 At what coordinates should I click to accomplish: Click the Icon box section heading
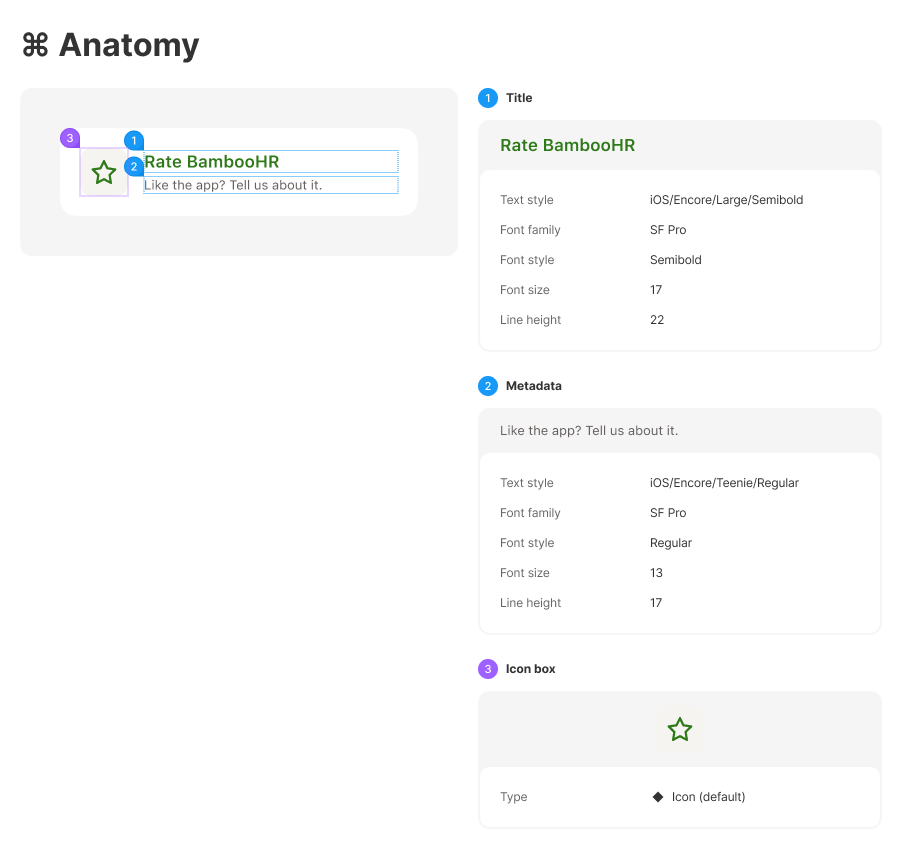tap(530, 669)
